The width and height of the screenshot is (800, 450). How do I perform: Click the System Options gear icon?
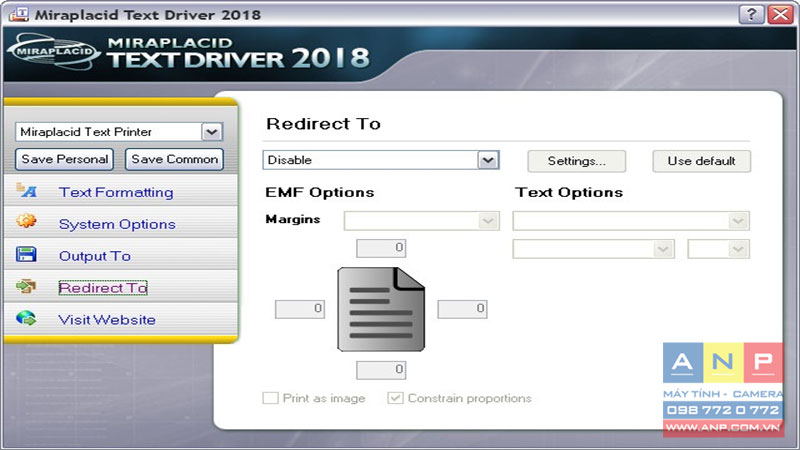coord(27,221)
